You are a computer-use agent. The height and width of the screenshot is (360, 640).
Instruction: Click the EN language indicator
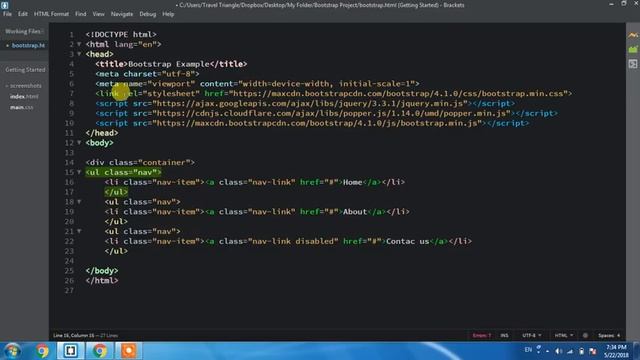coord(528,350)
